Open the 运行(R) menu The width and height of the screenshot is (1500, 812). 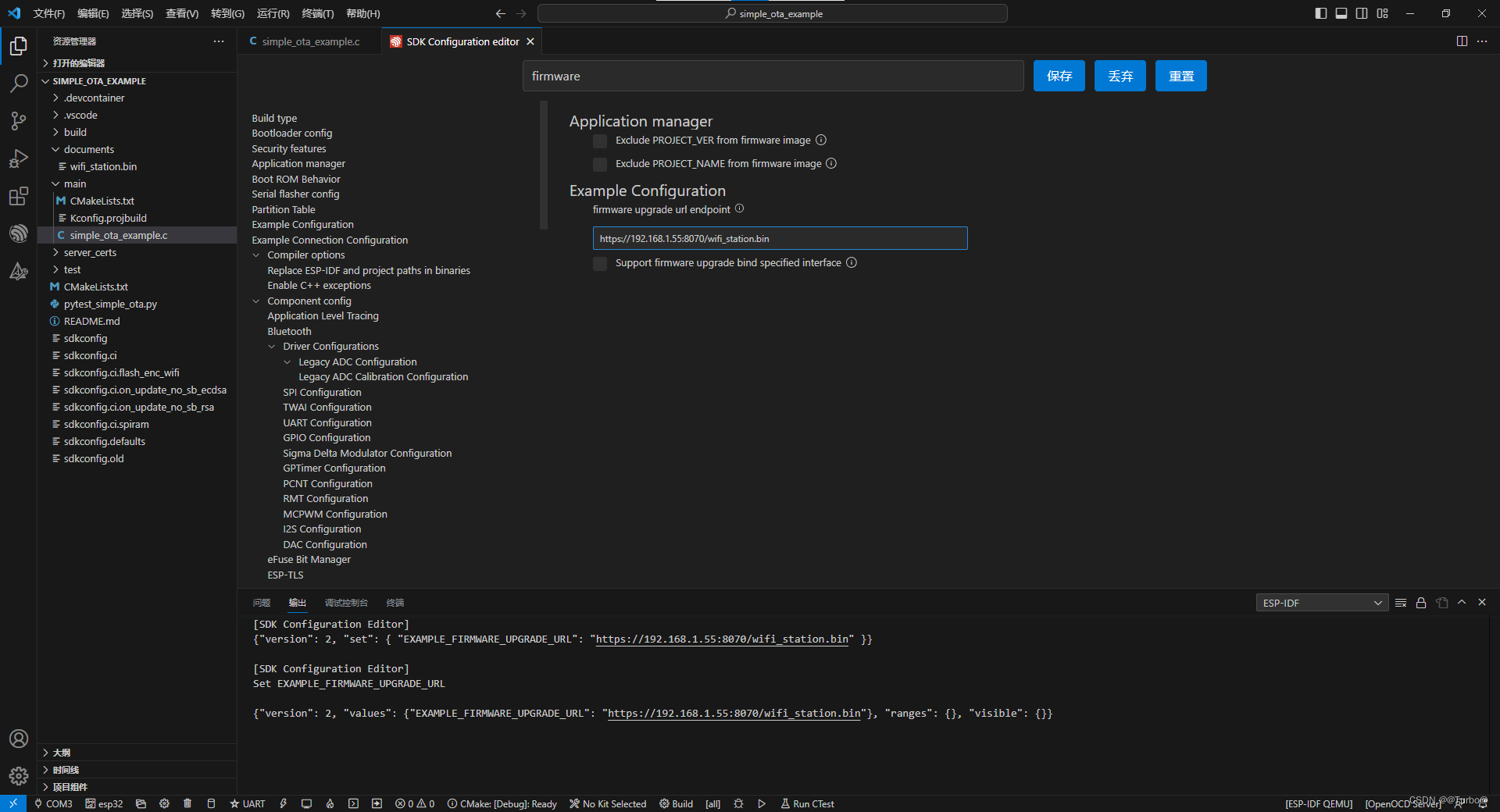[273, 13]
